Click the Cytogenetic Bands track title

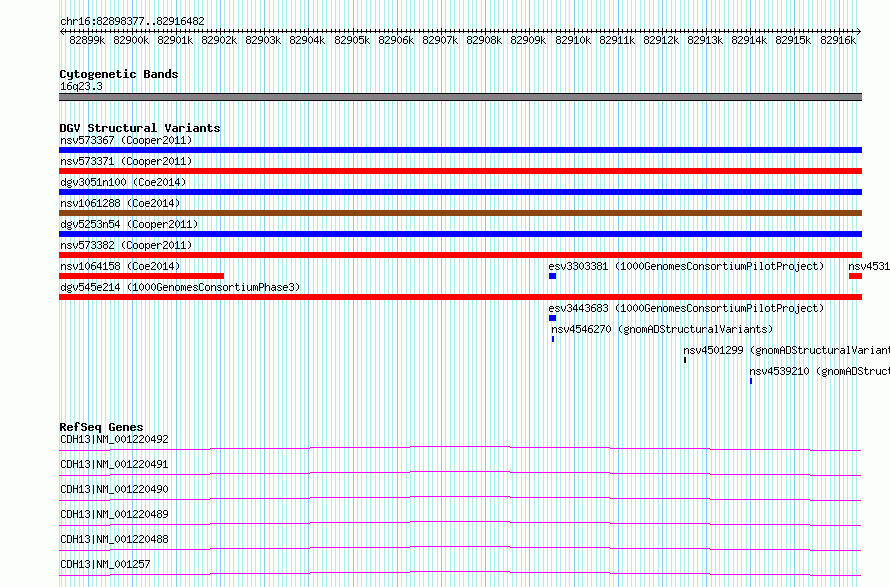point(119,74)
